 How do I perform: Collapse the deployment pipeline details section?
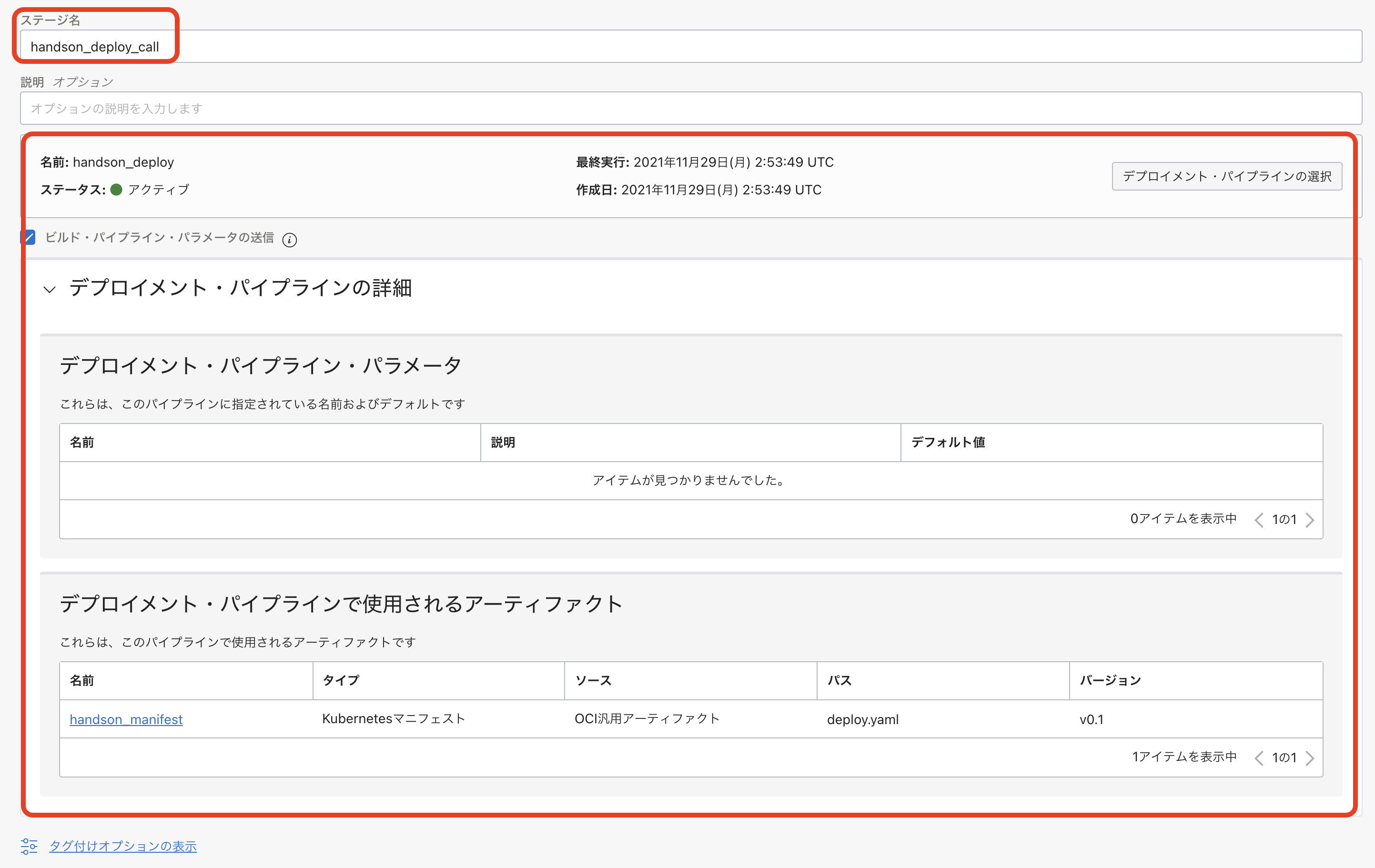click(x=50, y=289)
